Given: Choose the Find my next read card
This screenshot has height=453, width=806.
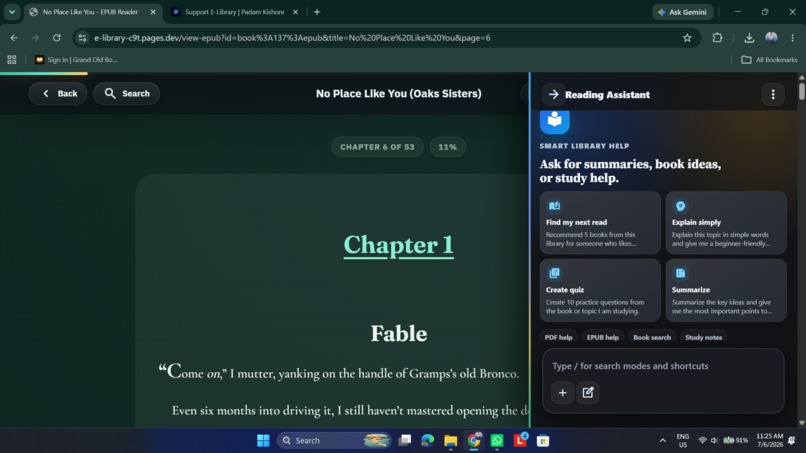Looking at the screenshot, I should [x=600, y=223].
